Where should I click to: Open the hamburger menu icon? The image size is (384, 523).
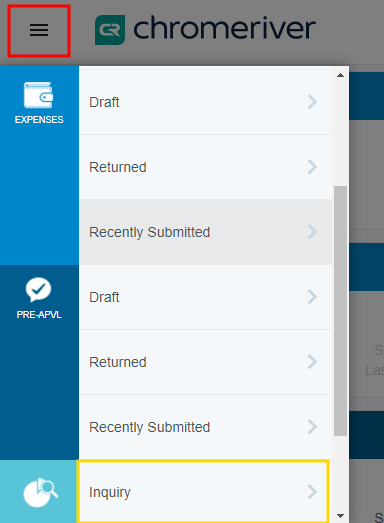click(x=39, y=30)
